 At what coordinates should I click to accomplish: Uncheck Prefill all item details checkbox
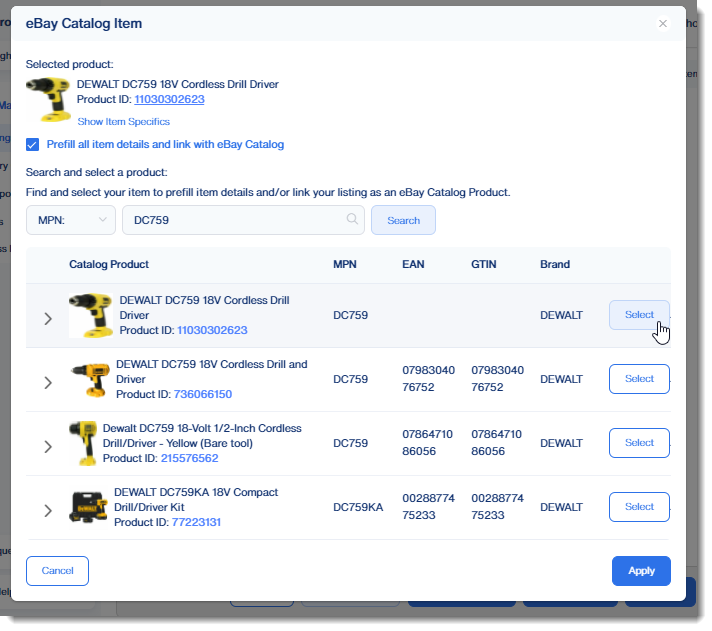(x=32, y=145)
